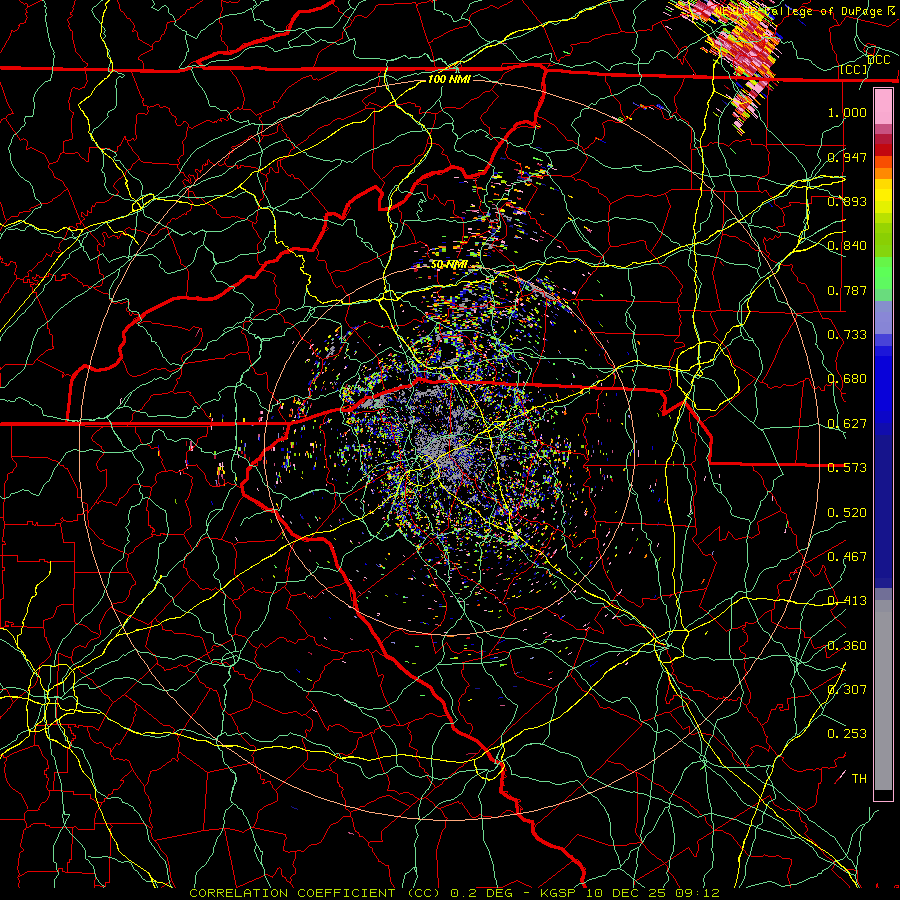Click the 50 NMI range ring label
This screenshot has height=900, width=900.
pyautogui.click(x=448, y=265)
